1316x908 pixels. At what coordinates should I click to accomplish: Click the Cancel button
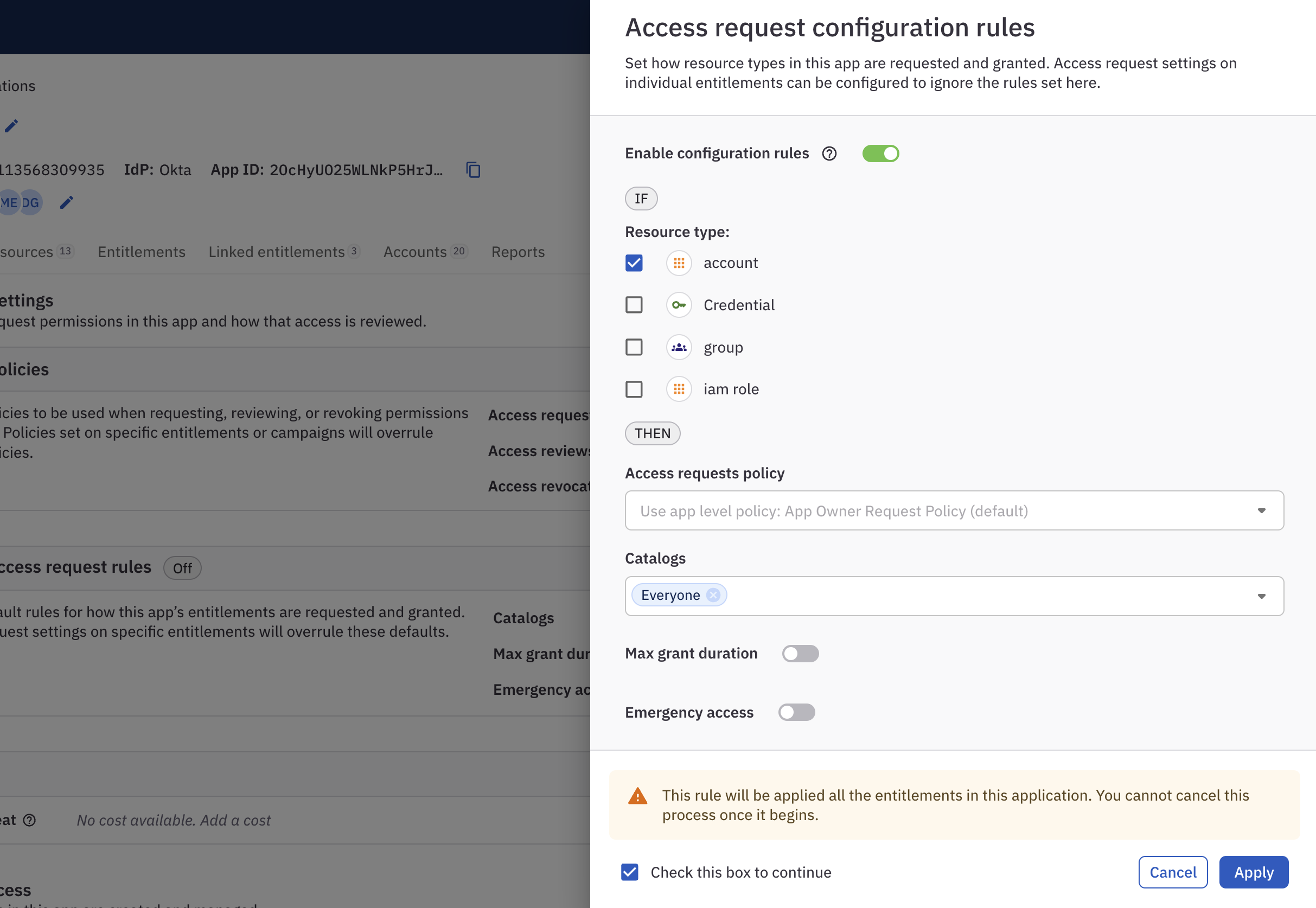[1173, 872]
